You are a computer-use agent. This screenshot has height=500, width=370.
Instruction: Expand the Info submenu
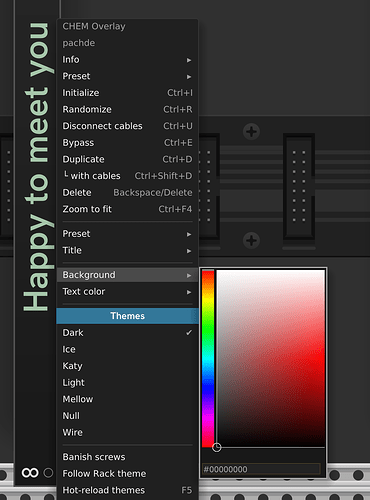(127, 60)
